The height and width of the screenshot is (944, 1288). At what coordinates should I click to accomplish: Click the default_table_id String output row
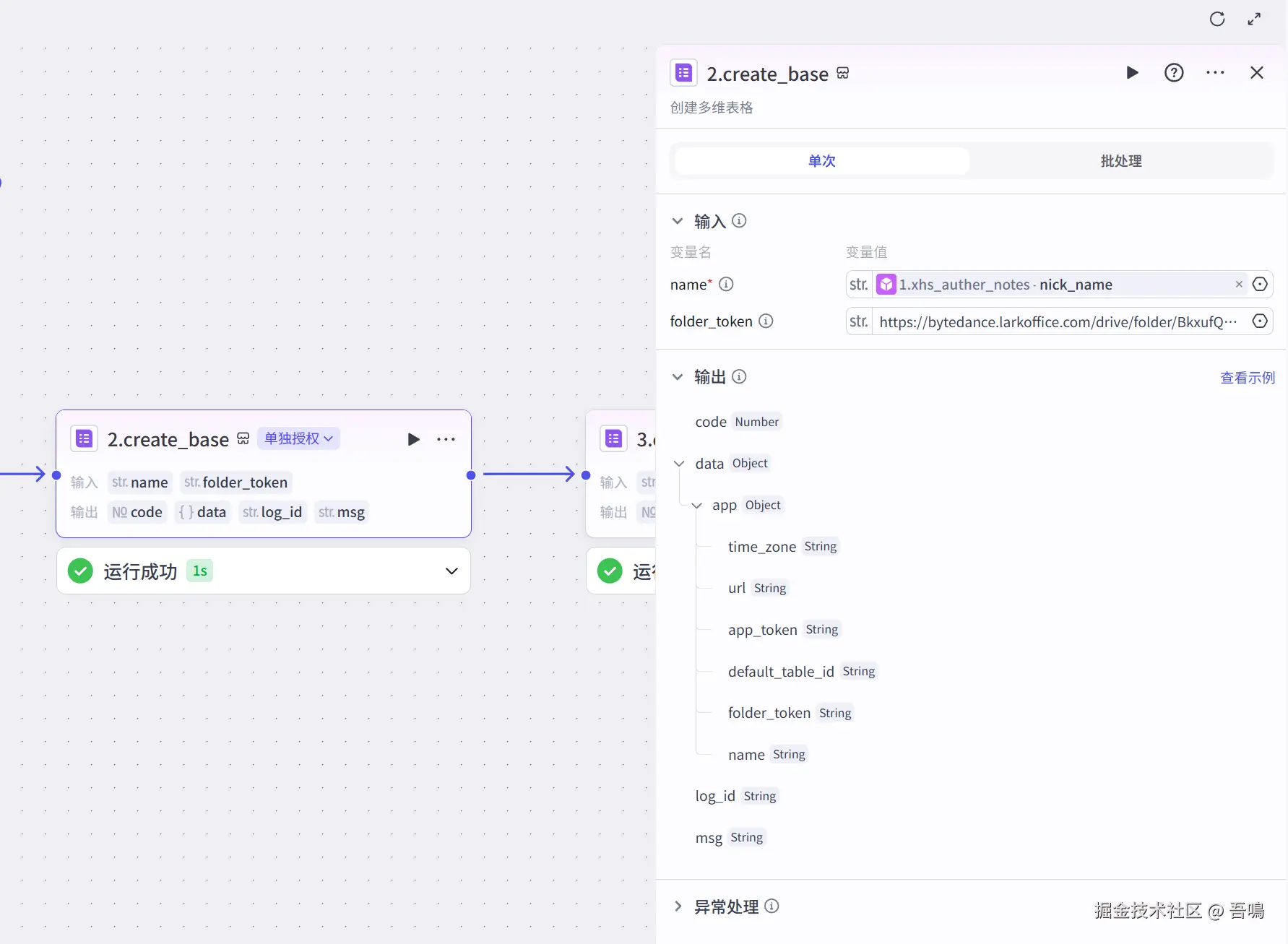(x=802, y=672)
